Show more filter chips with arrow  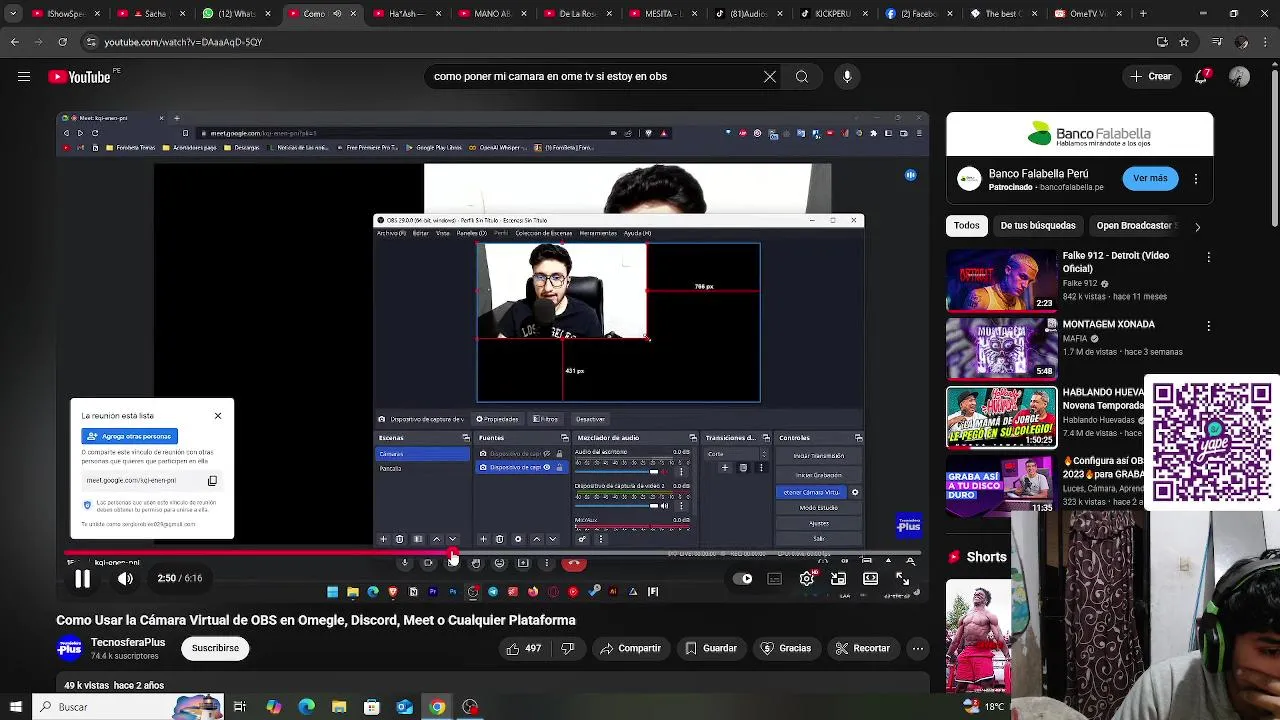pyautogui.click(x=1197, y=227)
